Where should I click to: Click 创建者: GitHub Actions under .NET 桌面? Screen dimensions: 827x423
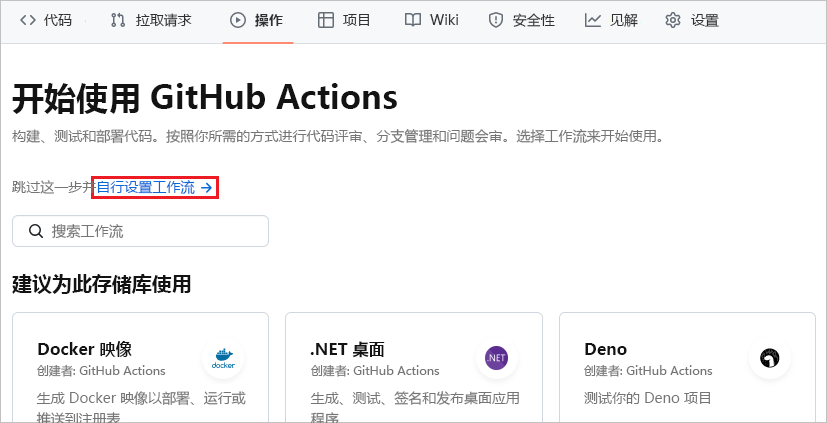point(374,371)
